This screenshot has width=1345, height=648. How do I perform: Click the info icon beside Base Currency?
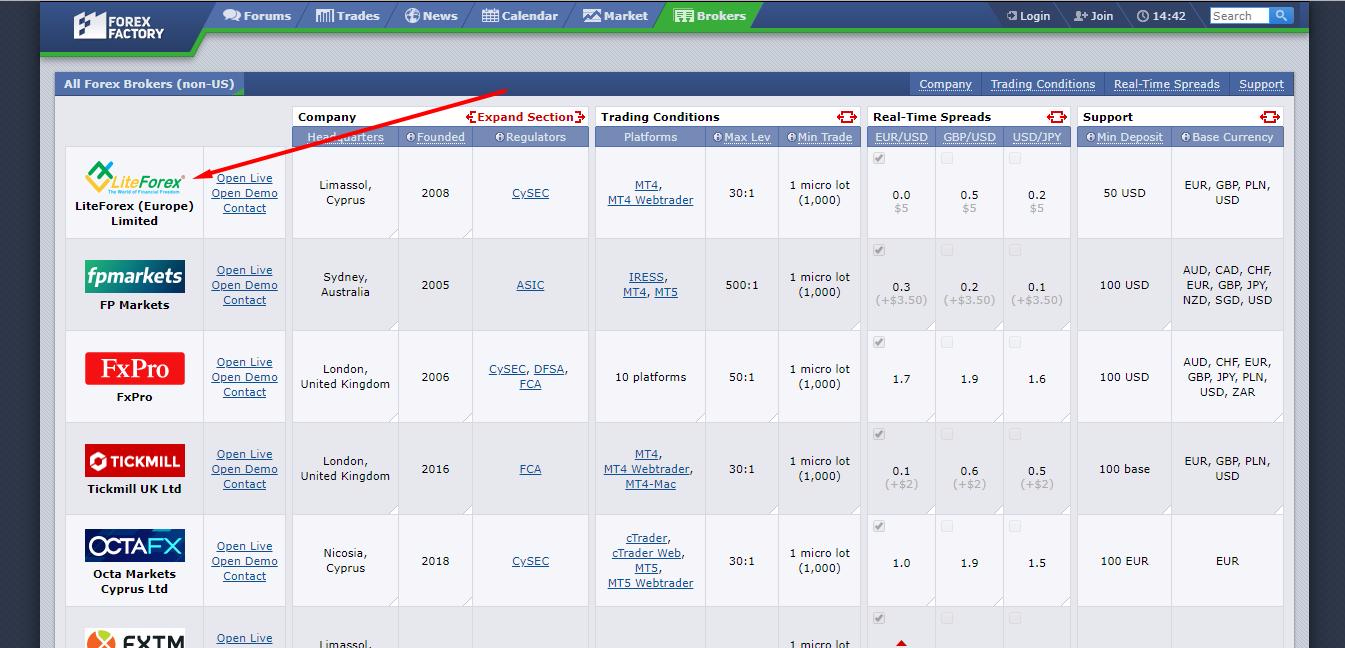point(1186,137)
